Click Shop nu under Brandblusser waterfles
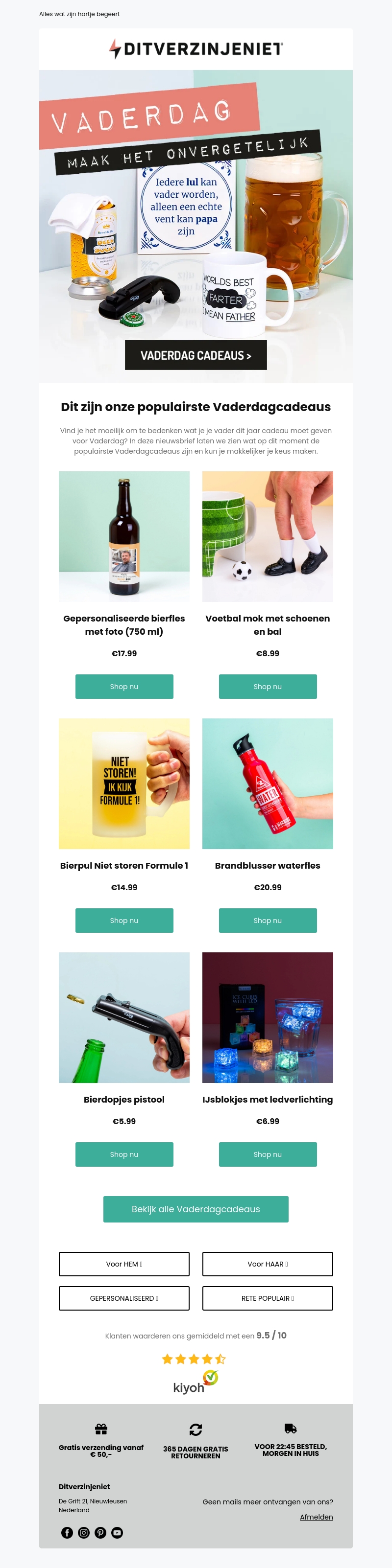Screen dimensions: 392x1568 [268, 920]
